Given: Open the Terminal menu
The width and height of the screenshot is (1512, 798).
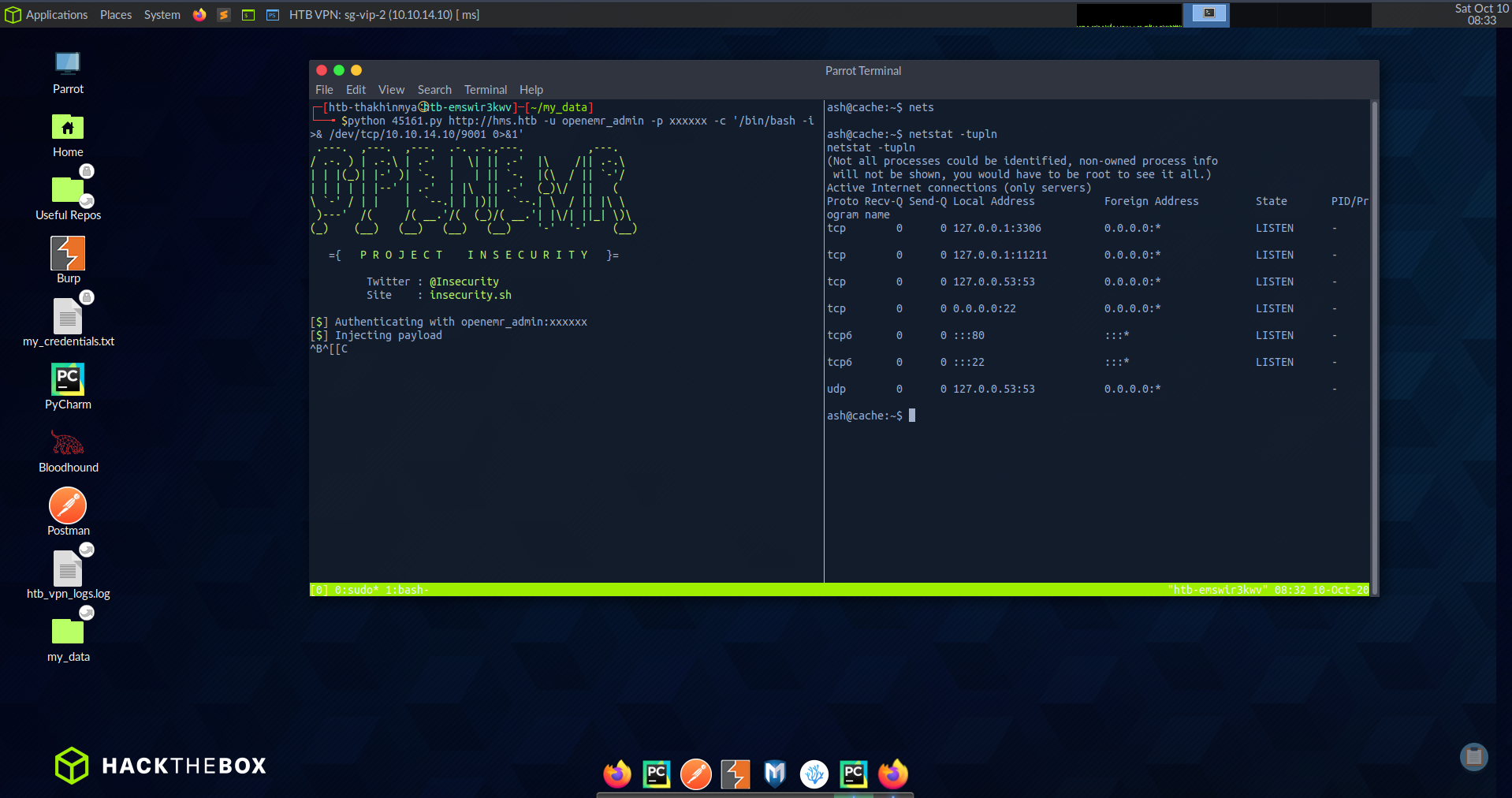Looking at the screenshot, I should (486, 90).
